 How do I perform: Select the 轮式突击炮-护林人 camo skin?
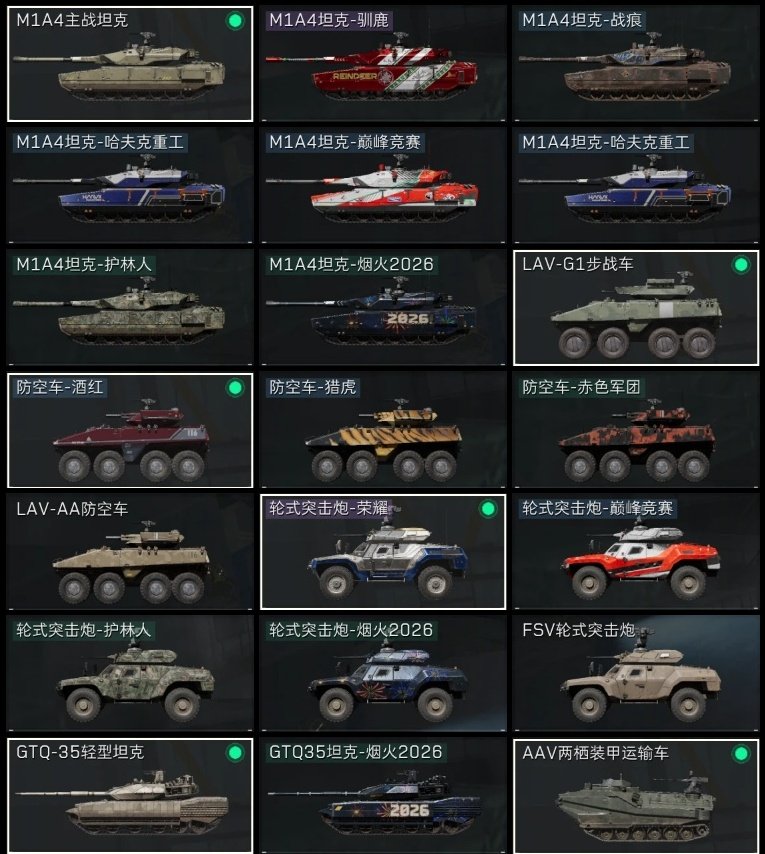coord(130,674)
